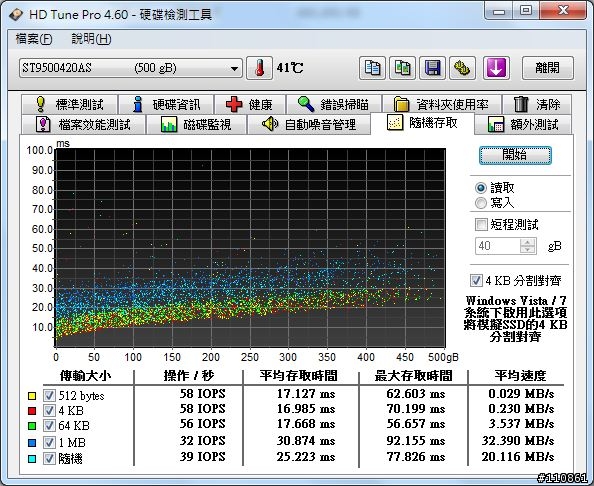Open the 說明(H) menu

(x=91, y=39)
